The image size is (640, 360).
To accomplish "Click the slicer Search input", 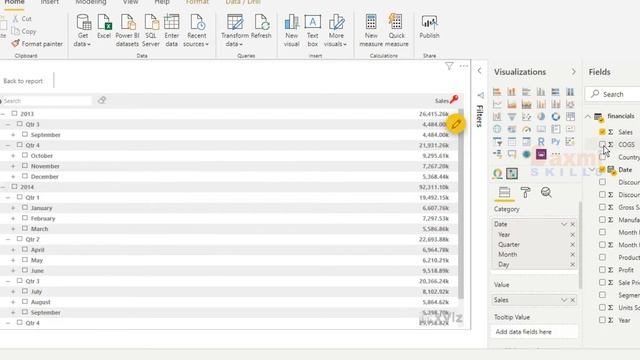I will [x=46, y=100].
